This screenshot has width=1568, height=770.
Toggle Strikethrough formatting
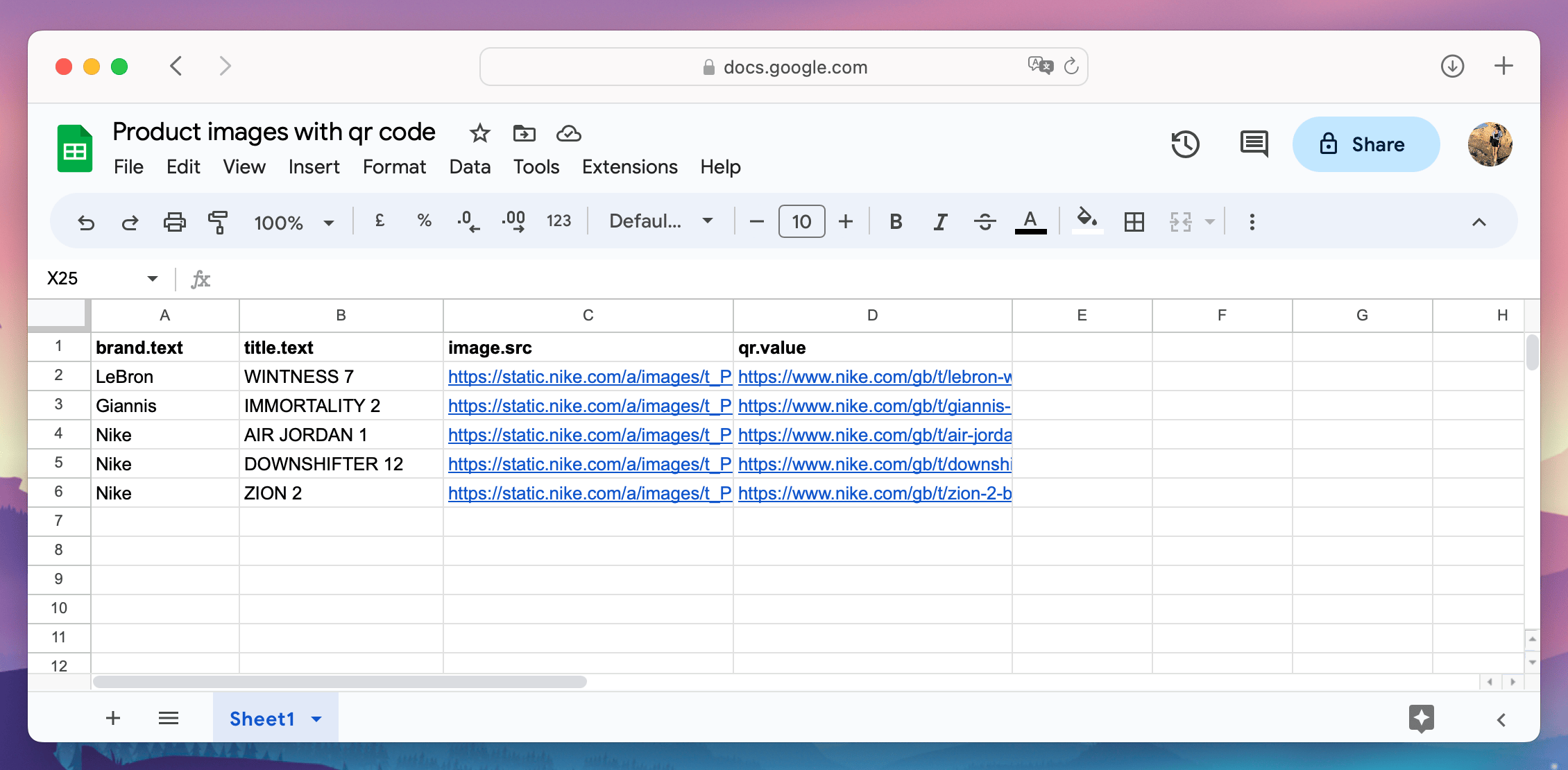click(x=985, y=222)
